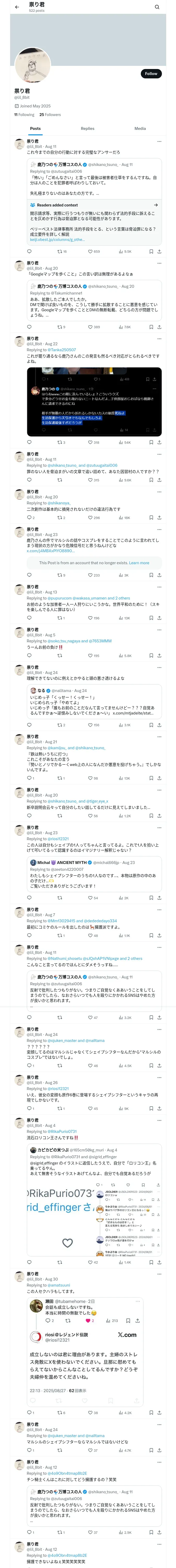The height and width of the screenshot is (1568, 176).
Task: Open more options on the first Aug 11 post
Action: pos(159,141)
